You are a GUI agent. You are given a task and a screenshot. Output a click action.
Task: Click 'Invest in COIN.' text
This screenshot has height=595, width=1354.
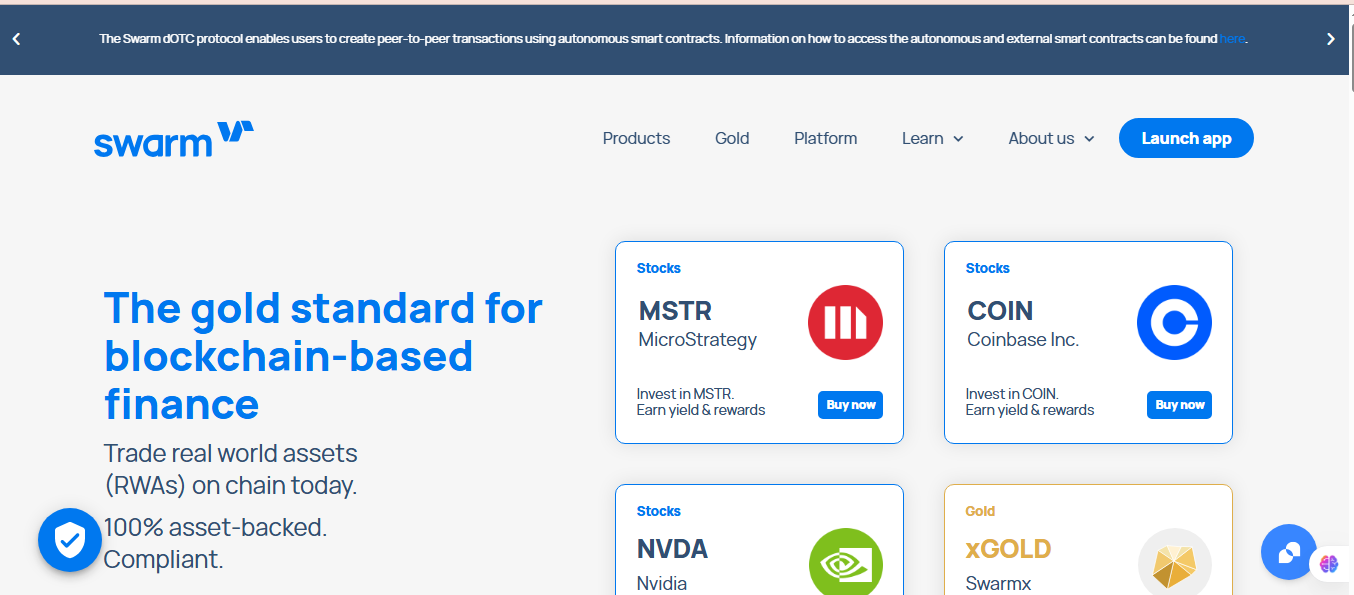click(x=1012, y=394)
